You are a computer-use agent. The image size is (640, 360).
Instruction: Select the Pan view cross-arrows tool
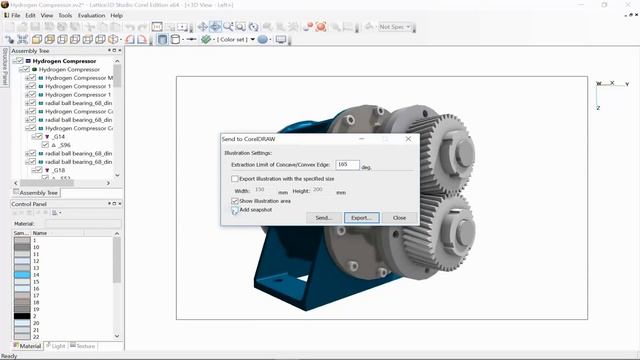pyautogui.click(x=202, y=27)
